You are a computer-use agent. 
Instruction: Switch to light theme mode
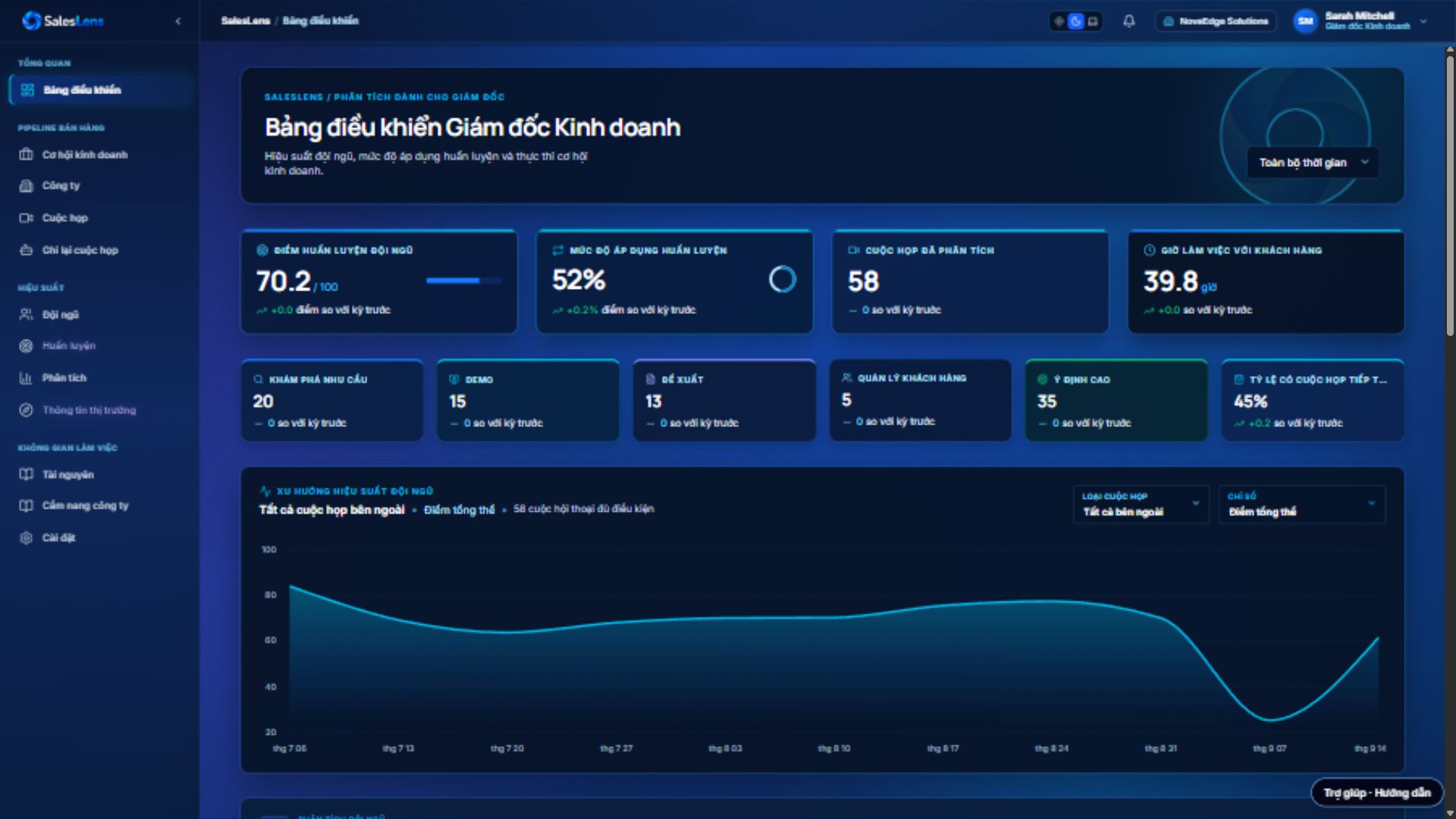(1059, 21)
